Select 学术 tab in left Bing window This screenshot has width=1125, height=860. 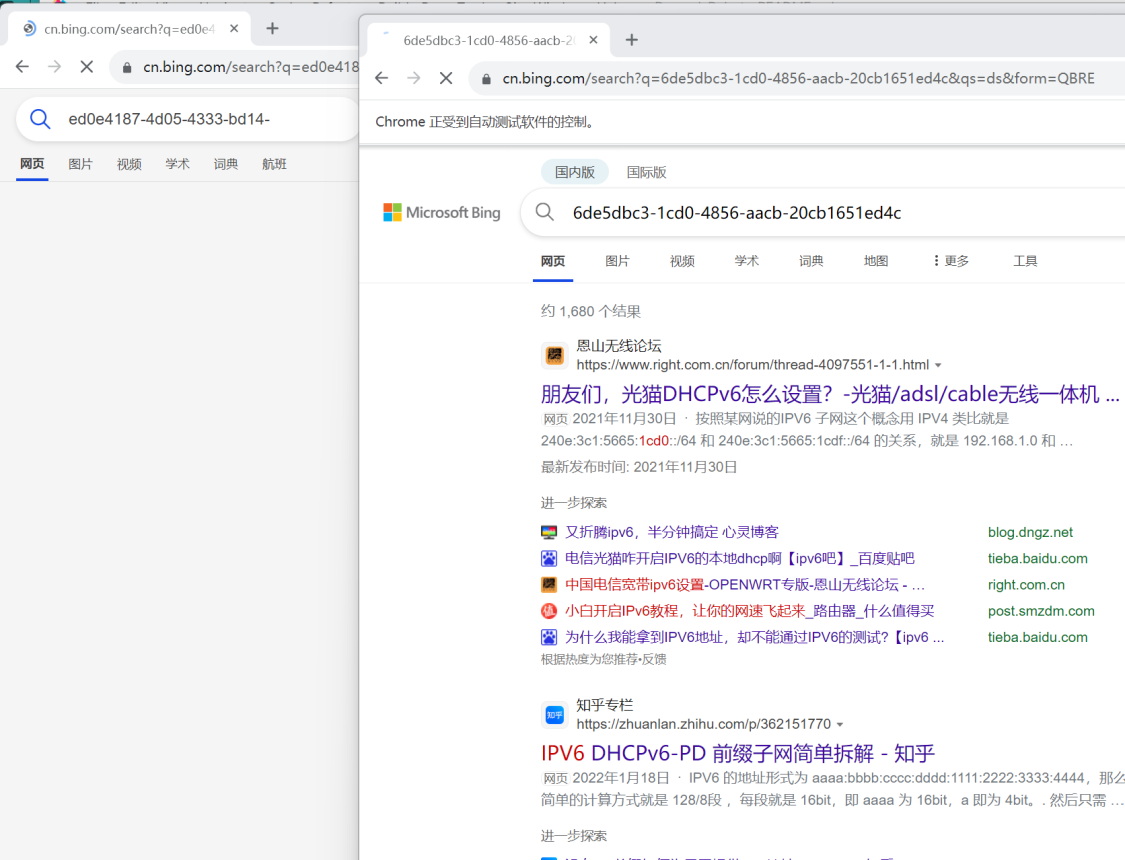coord(177,164)
